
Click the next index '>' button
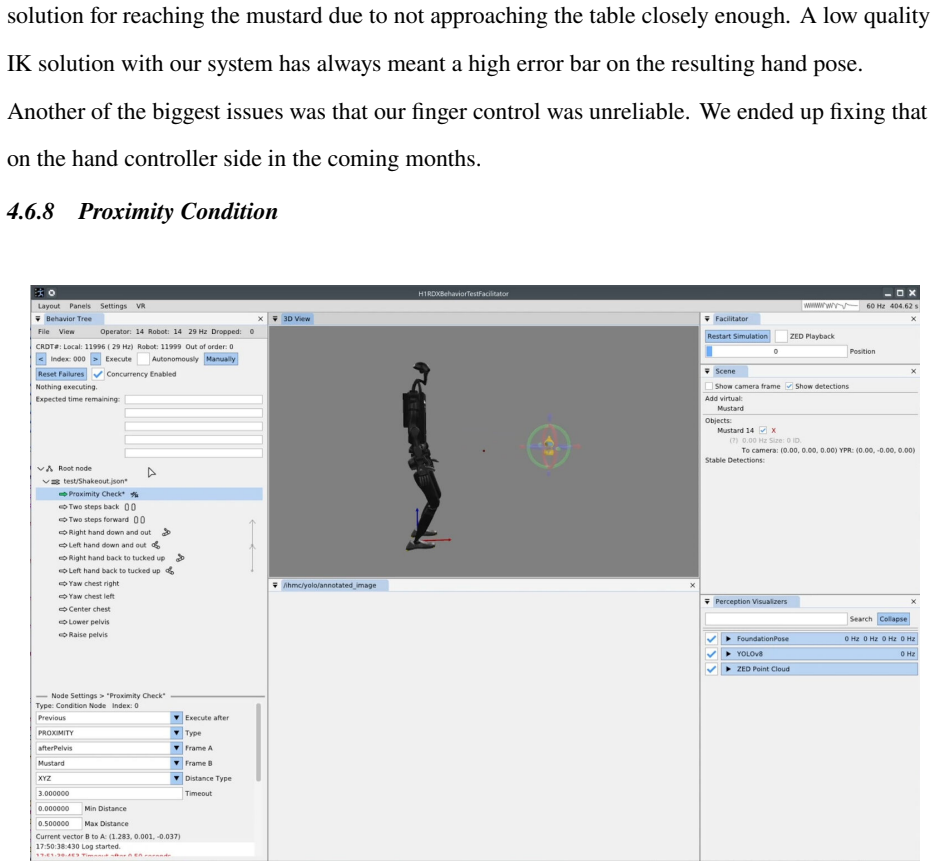coord(96,359)
